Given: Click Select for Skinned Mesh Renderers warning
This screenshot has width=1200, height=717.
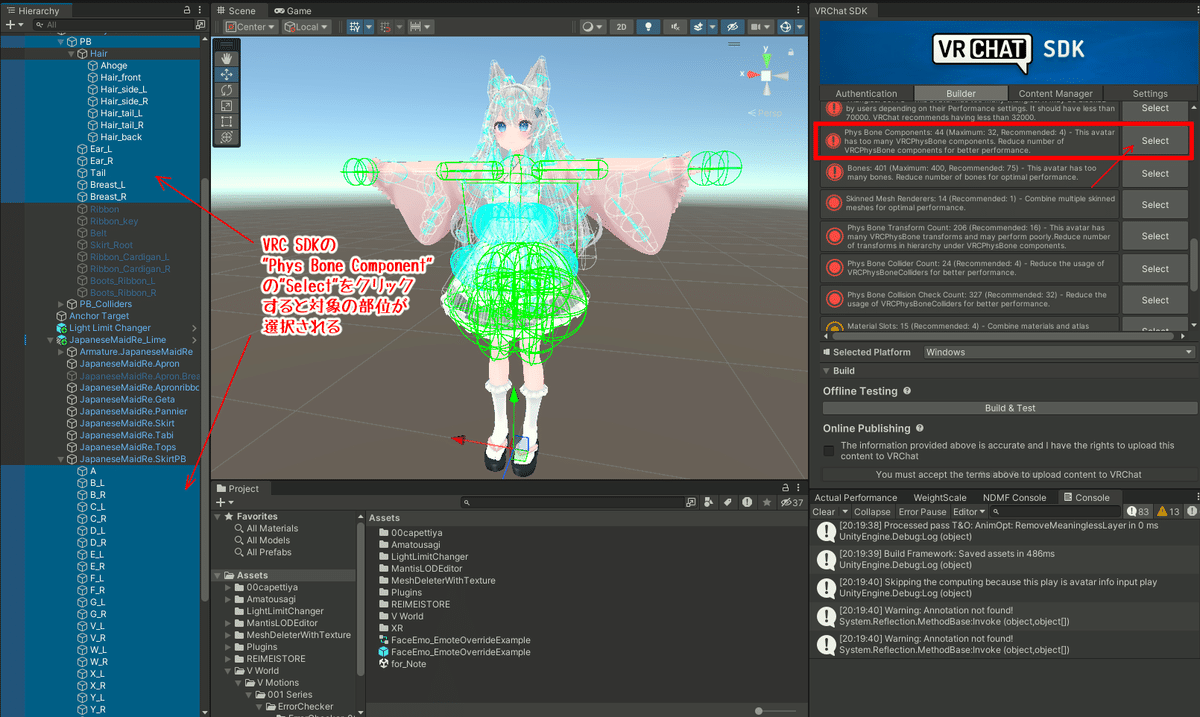Looking at the screenshot, I should click(x=1155, y=205).
